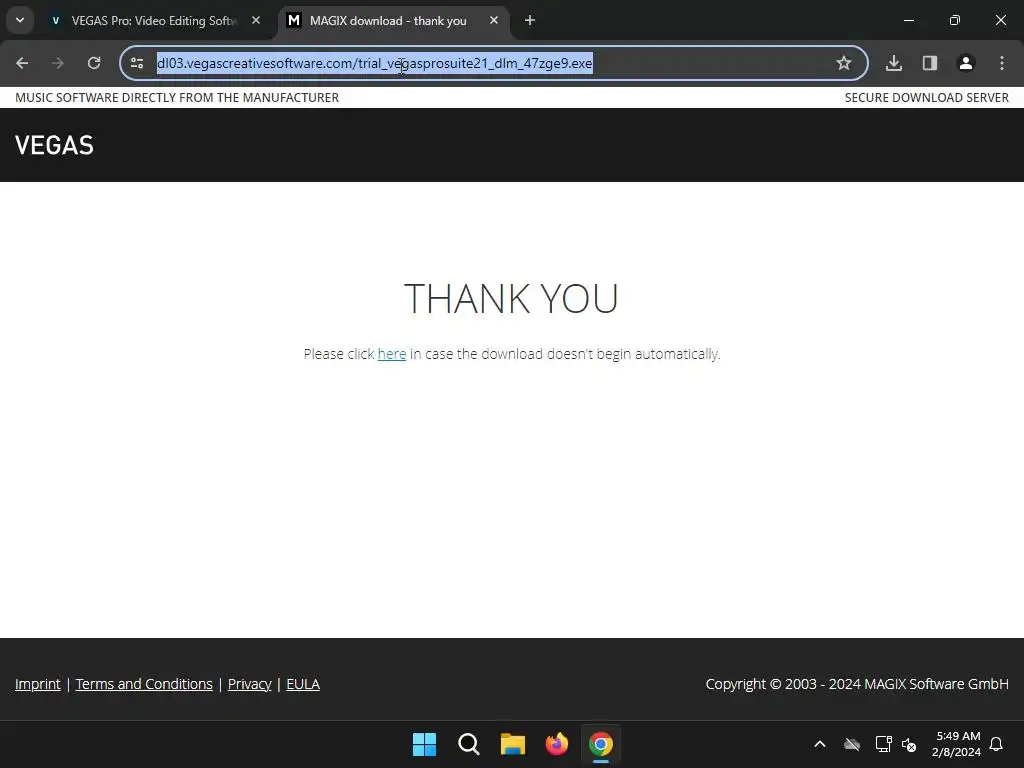Click the 'here' download link
Viewport: 1024px width, 768px height.
point(392,354)
